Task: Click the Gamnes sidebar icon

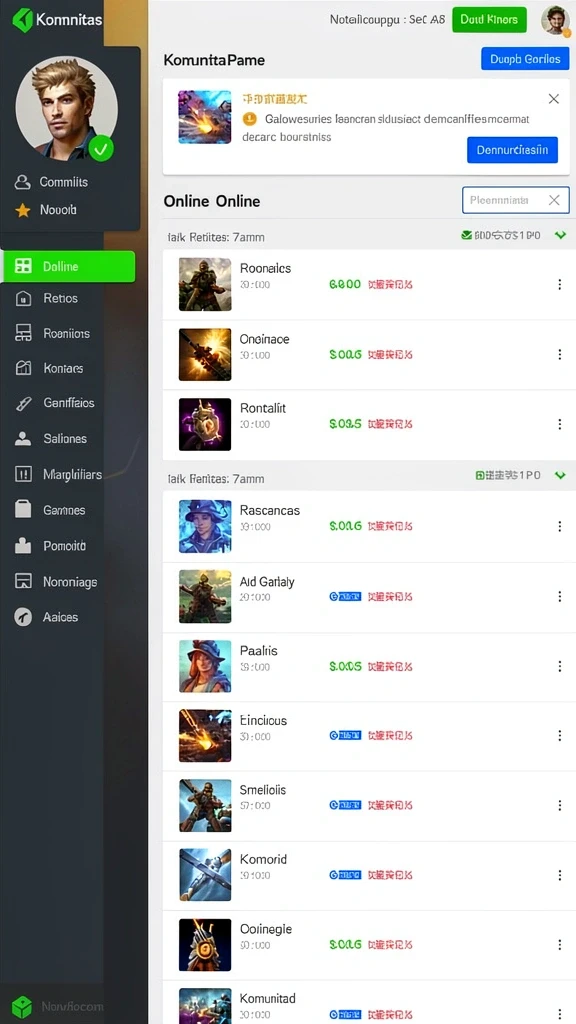Action: [23, 510]
